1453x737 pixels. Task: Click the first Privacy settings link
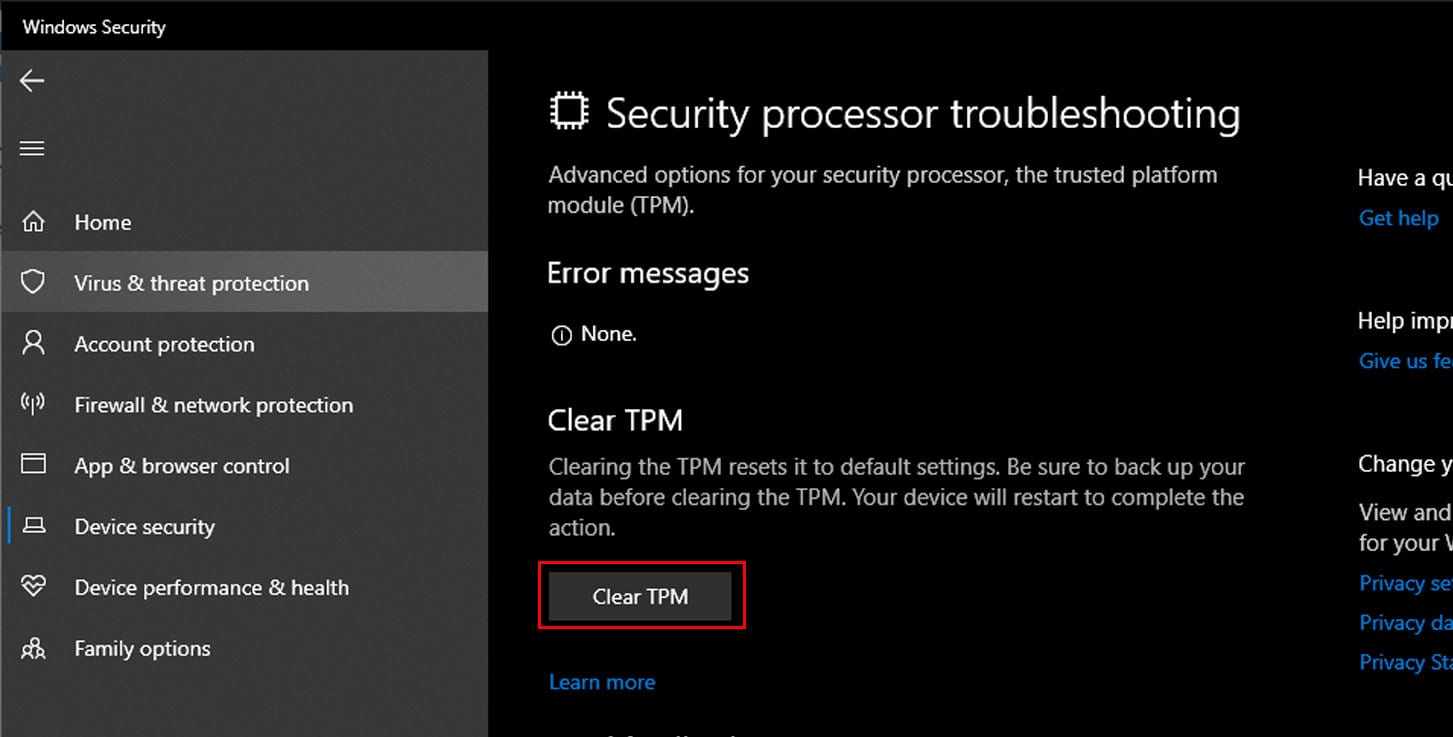tap(1405, 583)
